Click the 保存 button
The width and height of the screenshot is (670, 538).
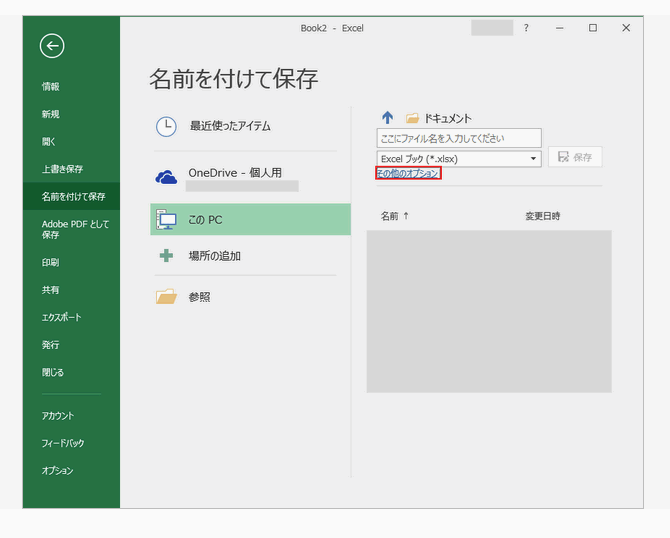point(575,157)
